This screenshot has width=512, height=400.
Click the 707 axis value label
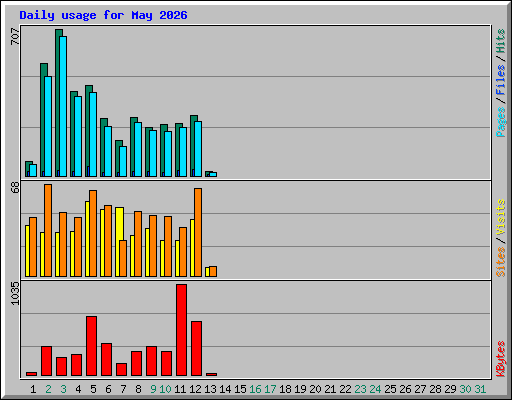tap(15, 36)
